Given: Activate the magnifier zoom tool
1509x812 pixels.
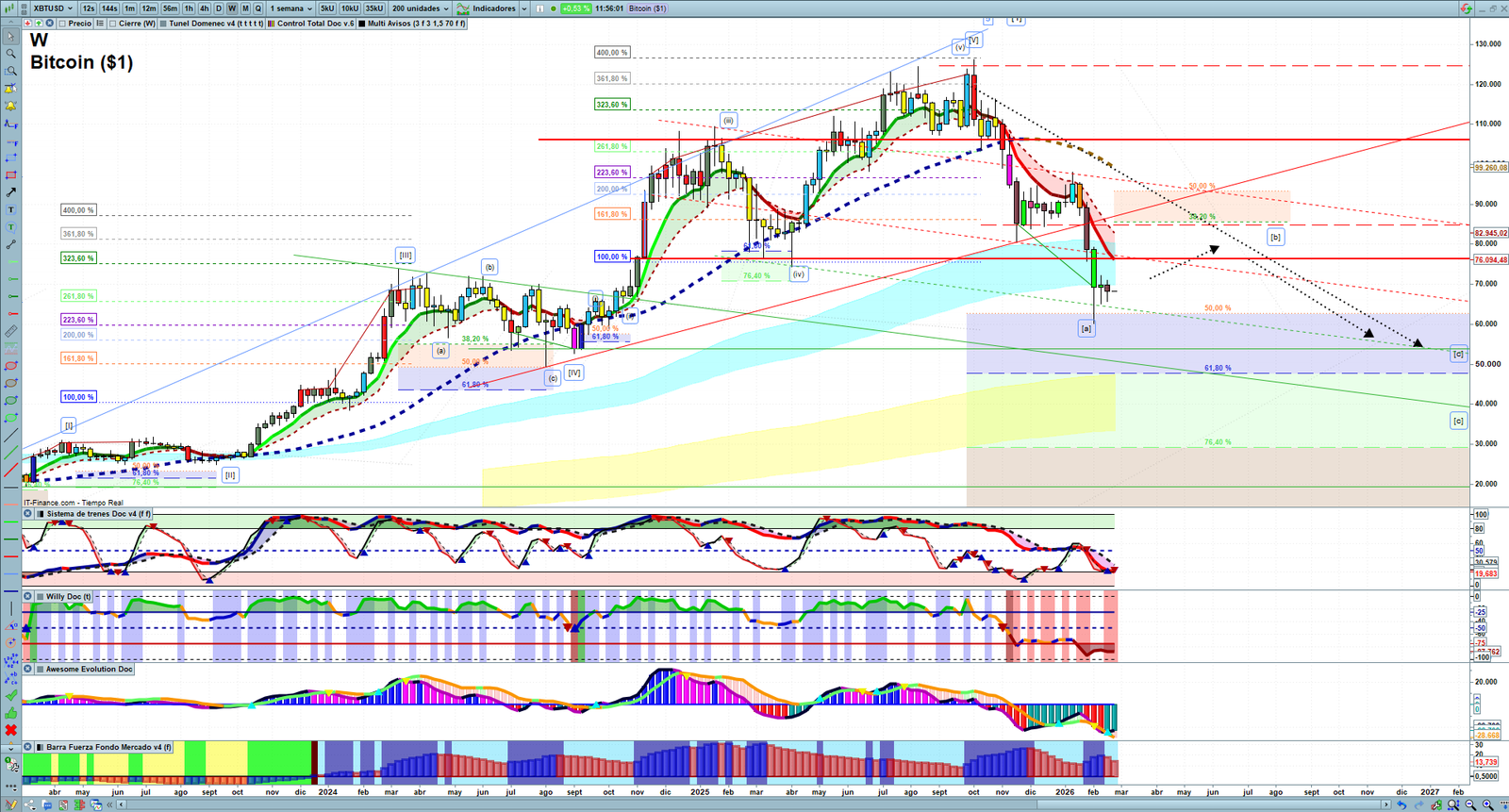Looking at the screenshot, I should click(11, 54).
